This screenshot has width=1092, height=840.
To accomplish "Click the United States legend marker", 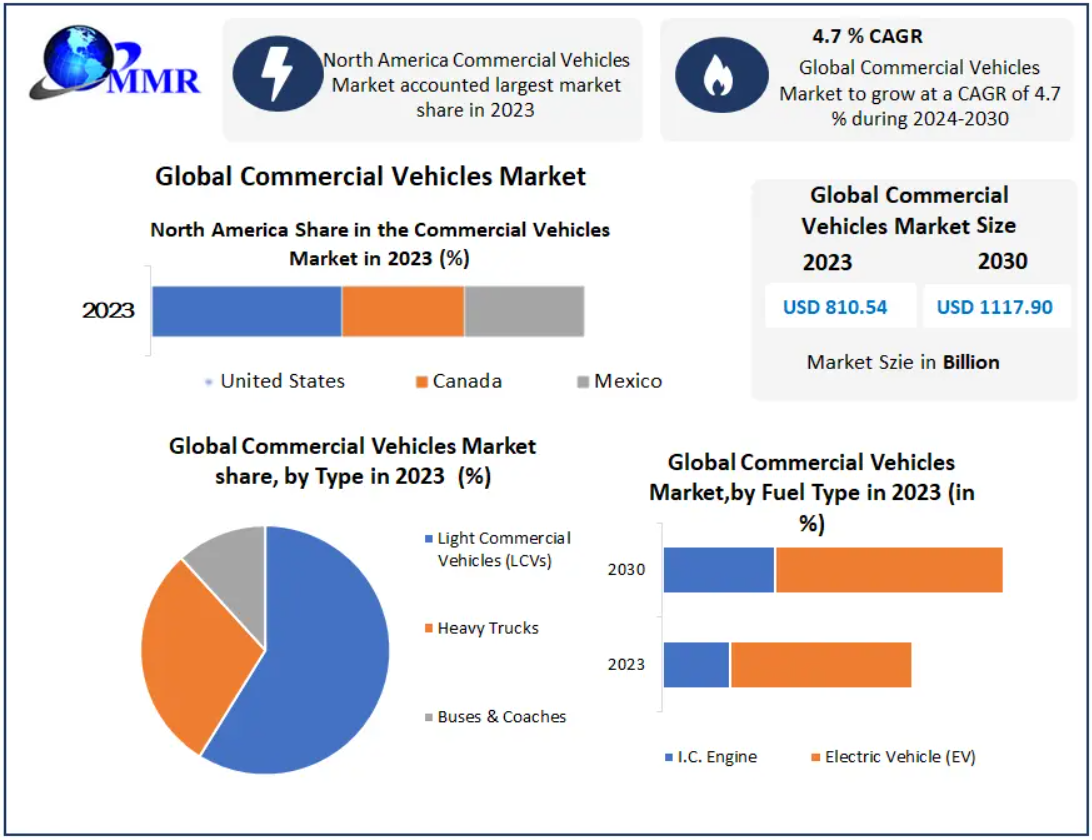I will (207, 382).
